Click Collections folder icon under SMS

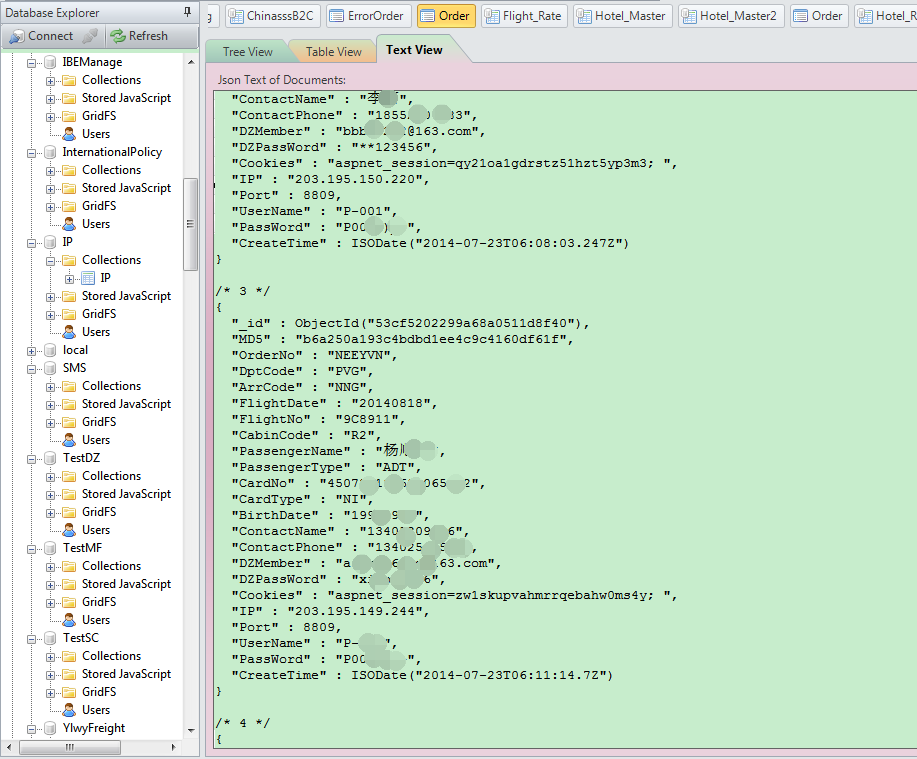click(69, 386)
